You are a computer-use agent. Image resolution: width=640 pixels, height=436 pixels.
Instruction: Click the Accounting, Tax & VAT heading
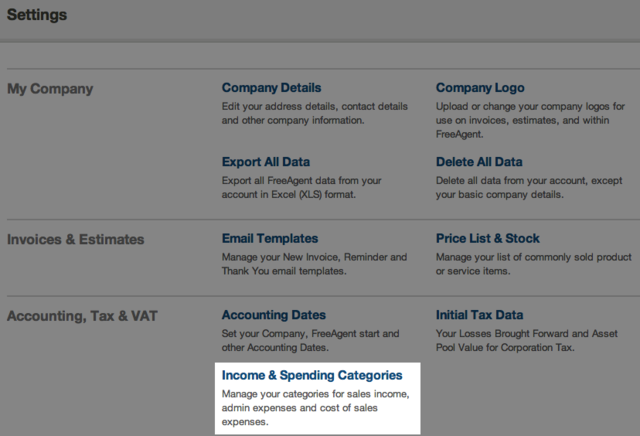[82, 316]
